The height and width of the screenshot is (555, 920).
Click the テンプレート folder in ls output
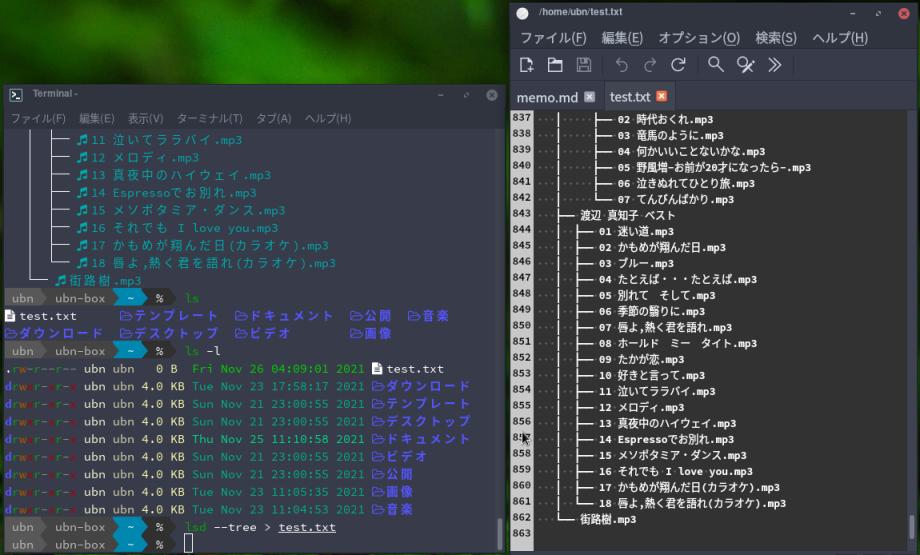coord(169,316)
